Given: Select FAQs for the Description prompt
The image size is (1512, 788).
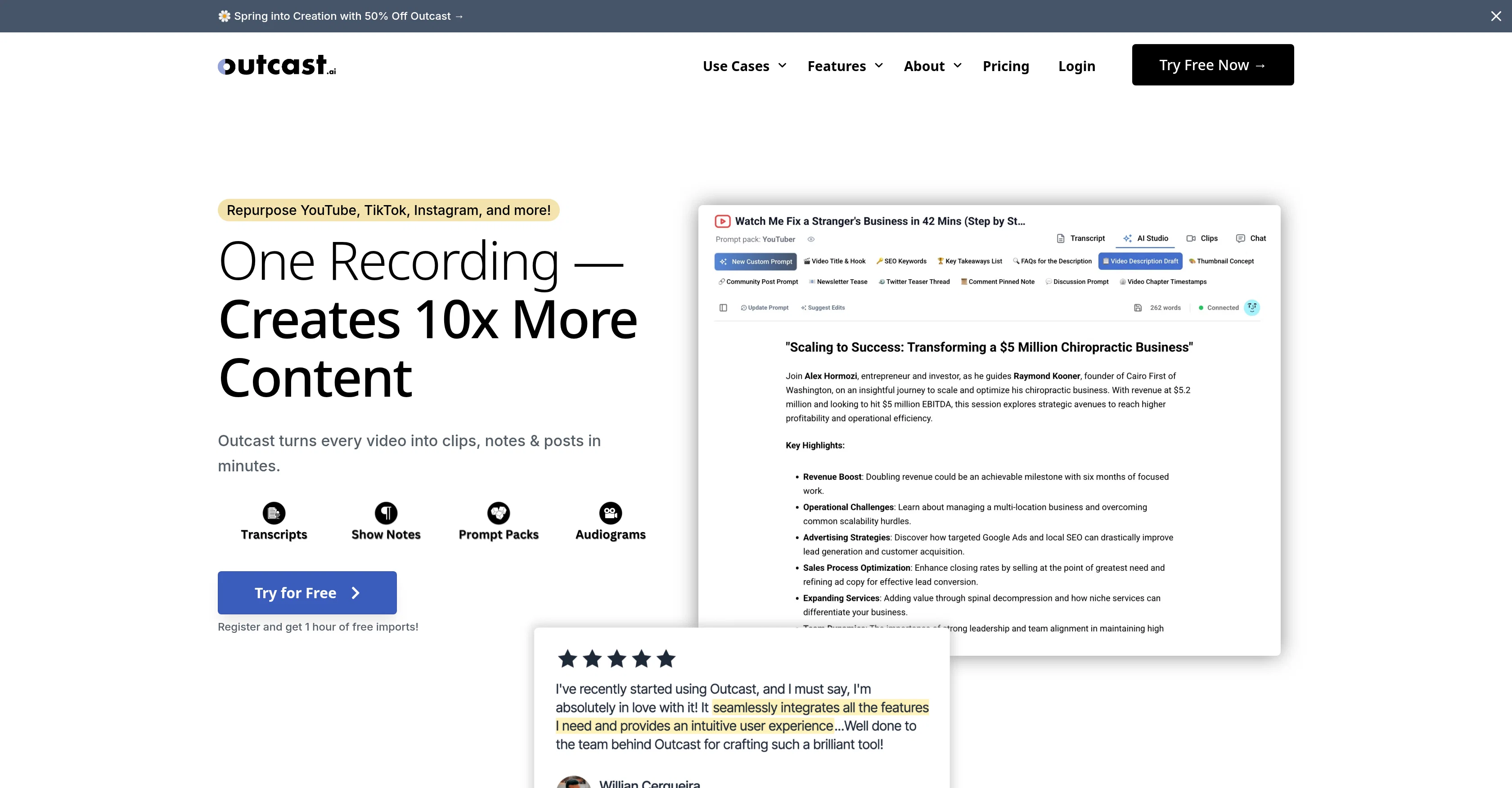Looking at the screenshot, I should click(1052, 261).
